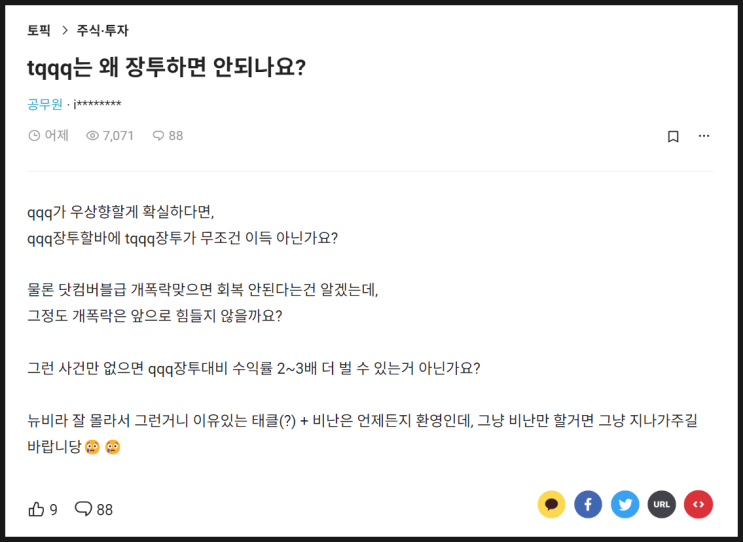Click the breadcrumb chevron arrow separator
The image size is (743, 542).
65,30
